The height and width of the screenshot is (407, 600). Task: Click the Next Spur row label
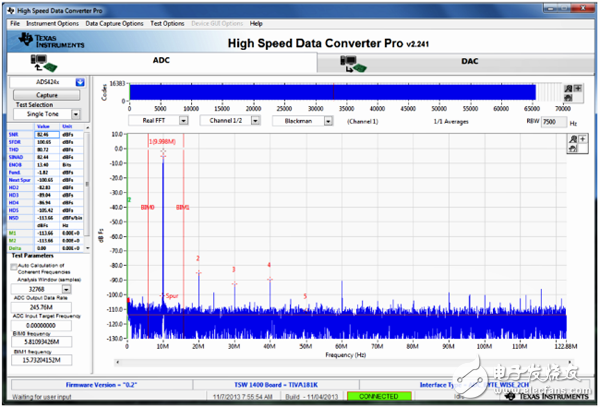[20, 180]
